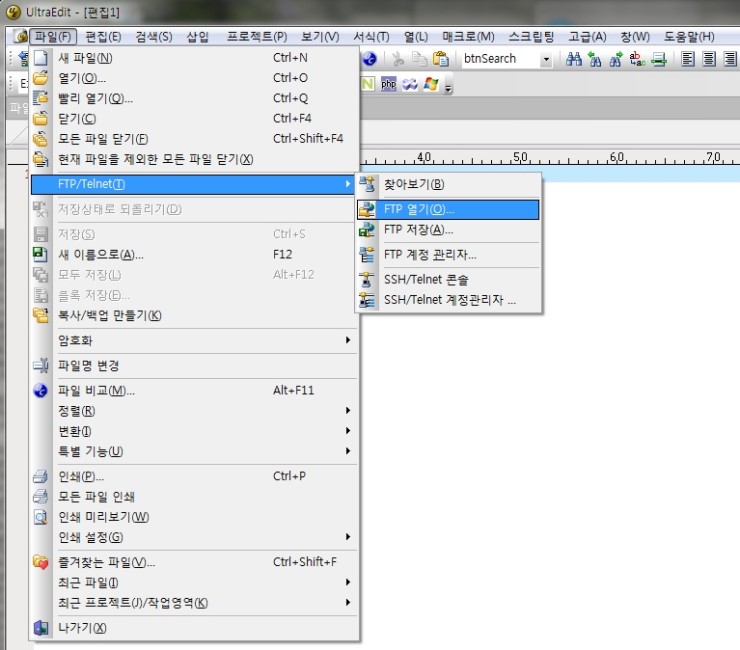The image size is (740, 650).
Task: Click the Center Align toolbar icon
Action: point(709,59)
